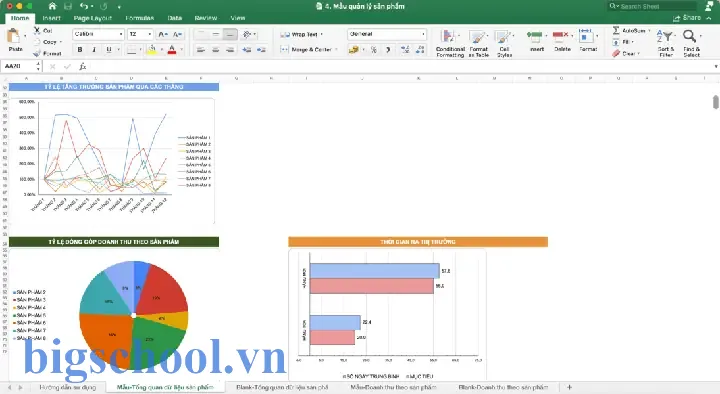Click the Undo arrow icon
Viewport: 720px width, 394px height.
tap(84, 6)
